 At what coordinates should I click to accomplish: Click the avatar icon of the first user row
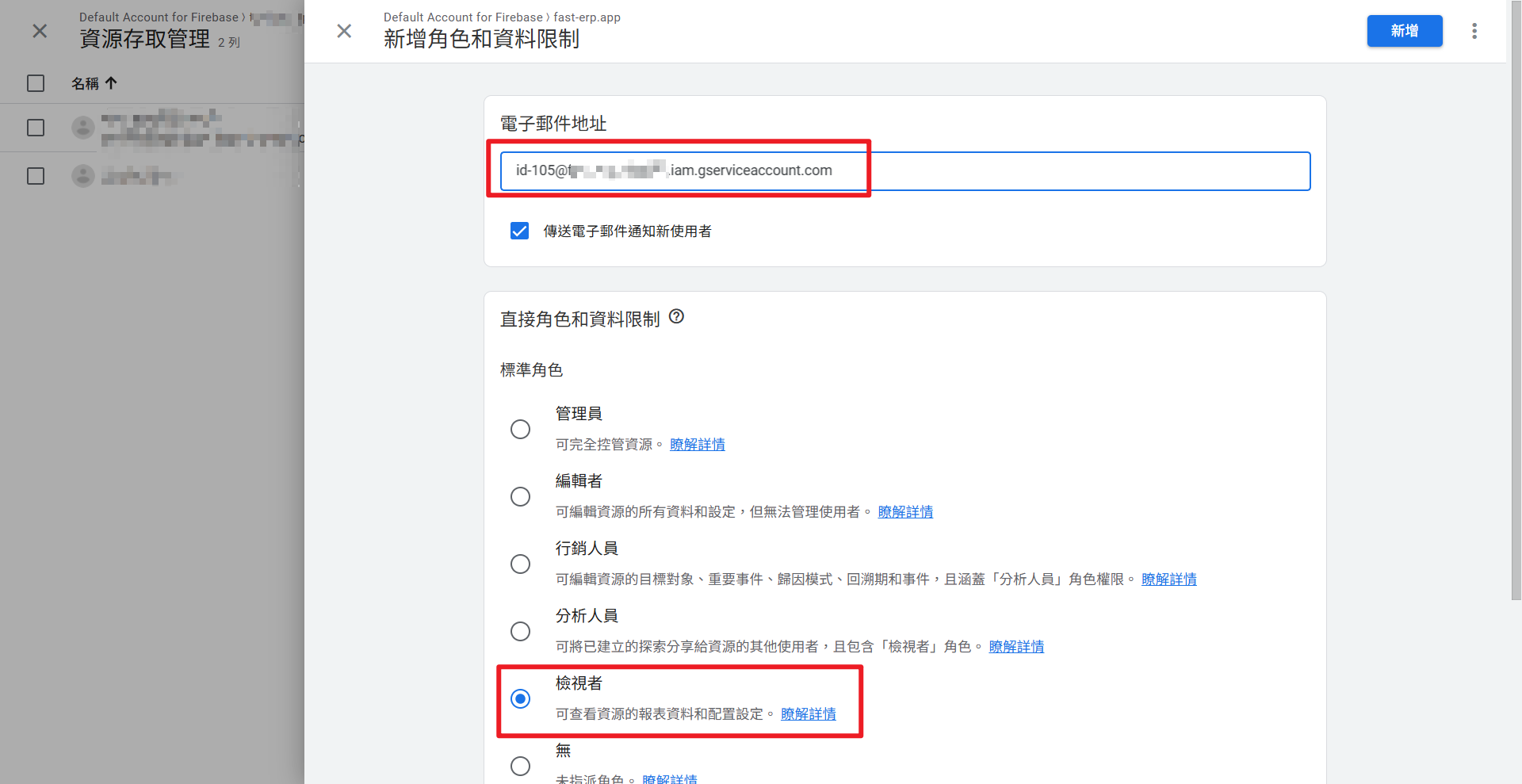(x=82, y=127)
